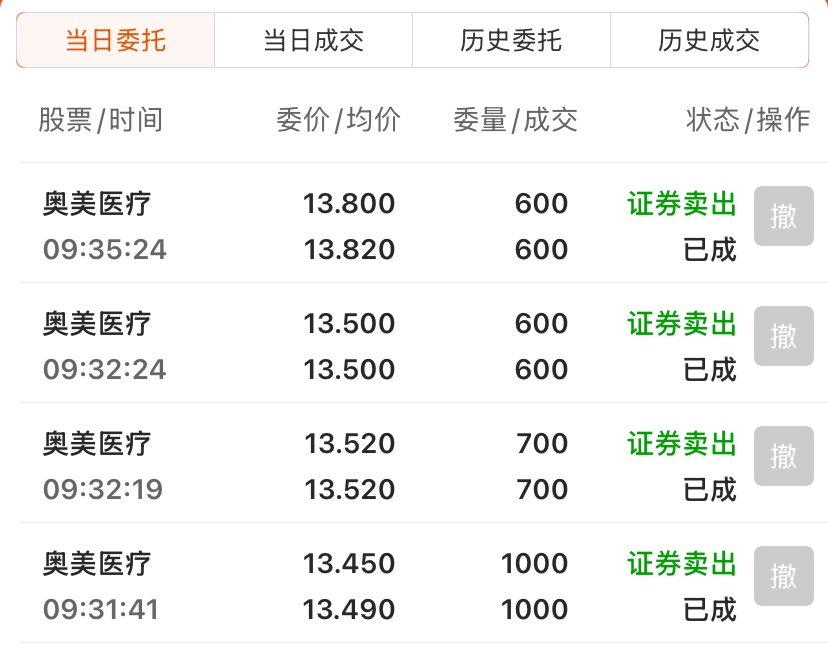Click 状态/操作 column header
828x653 pixels.
pos(748,120)
